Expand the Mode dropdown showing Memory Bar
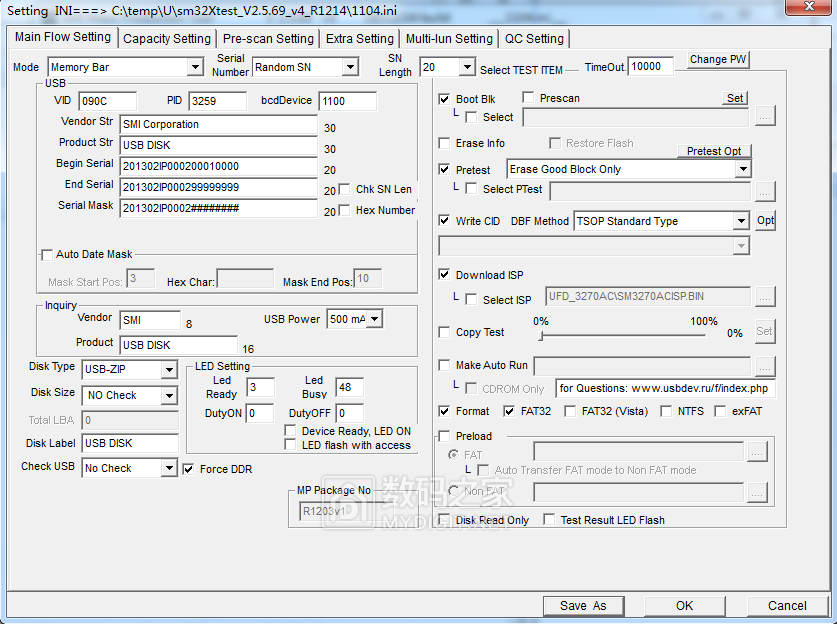Viewport: 837px width, 624px height. click(x=195, y=67)
